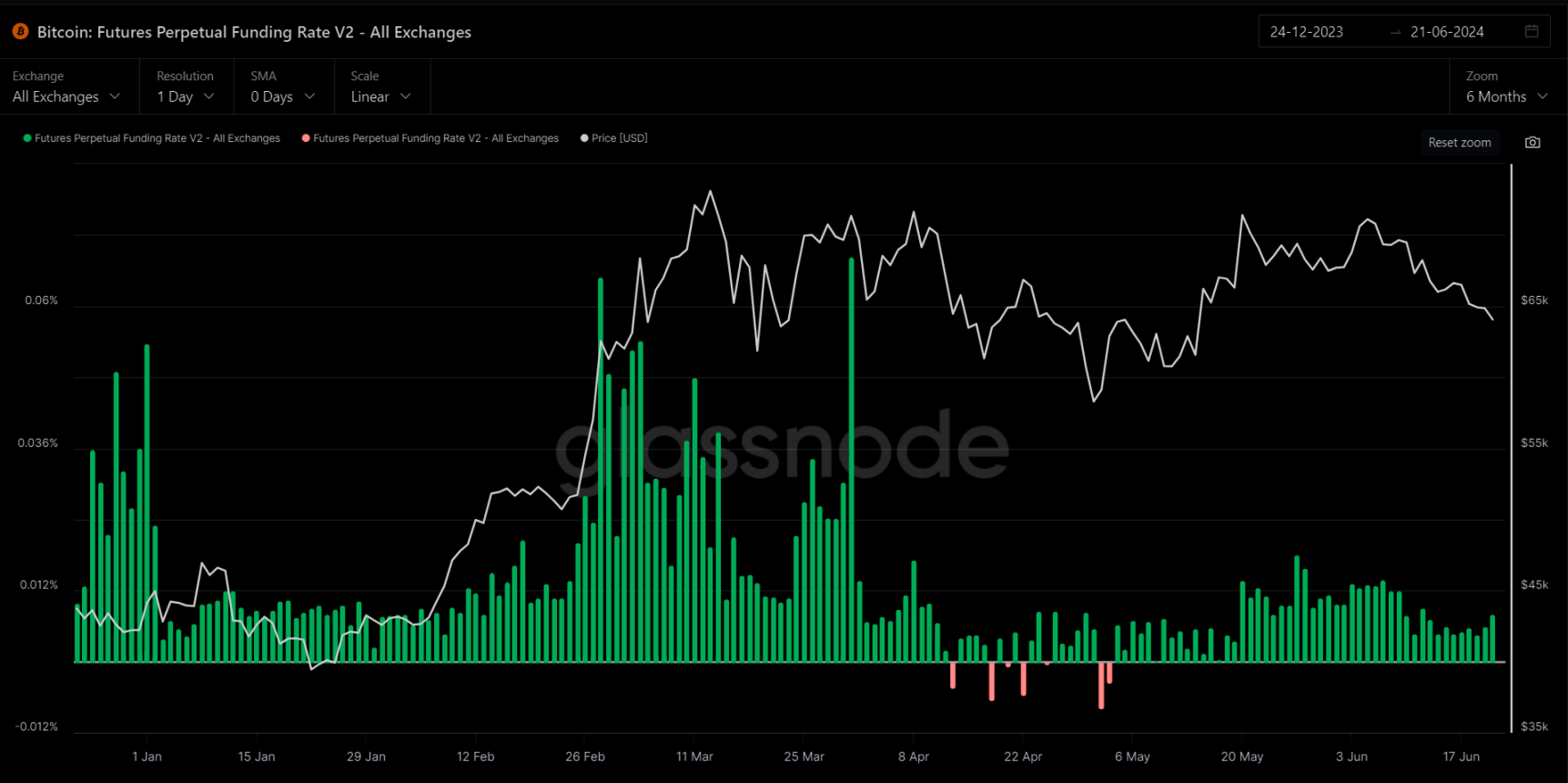Toggle the green Funding Rate legend series
The width and height of the screenshot is (1568, 783).
(x=157, y=138)
